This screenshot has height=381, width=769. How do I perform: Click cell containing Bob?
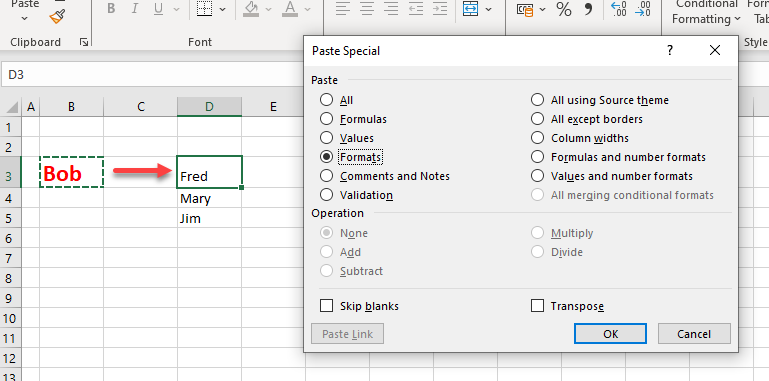pyautogui.click(x=72, y=173)
